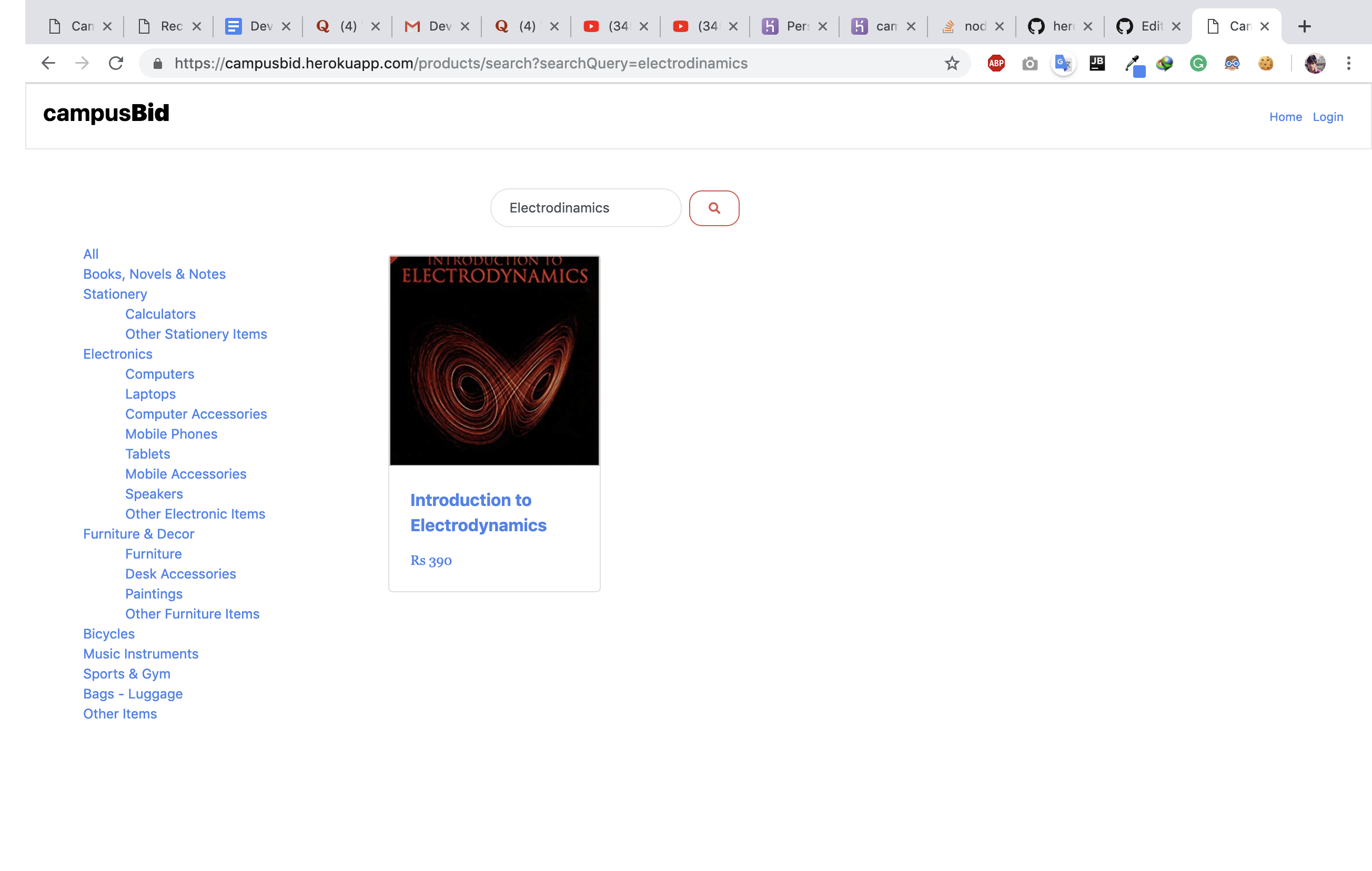
Task: Click the Home navigation link
Action: (x=1285, y=116)
